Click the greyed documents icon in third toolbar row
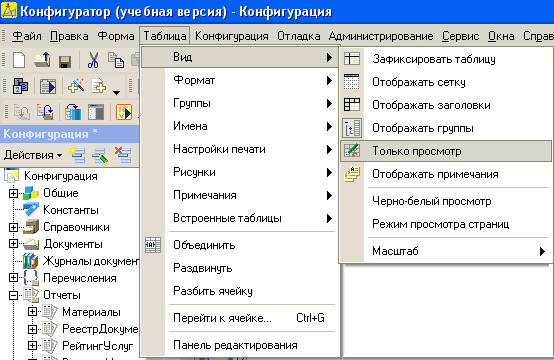554x360 pixels. pos(22,112)
